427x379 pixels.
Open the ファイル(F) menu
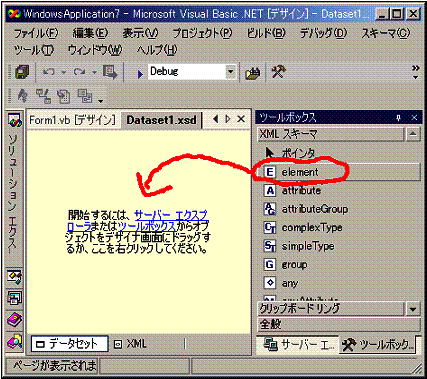(36, 33)
